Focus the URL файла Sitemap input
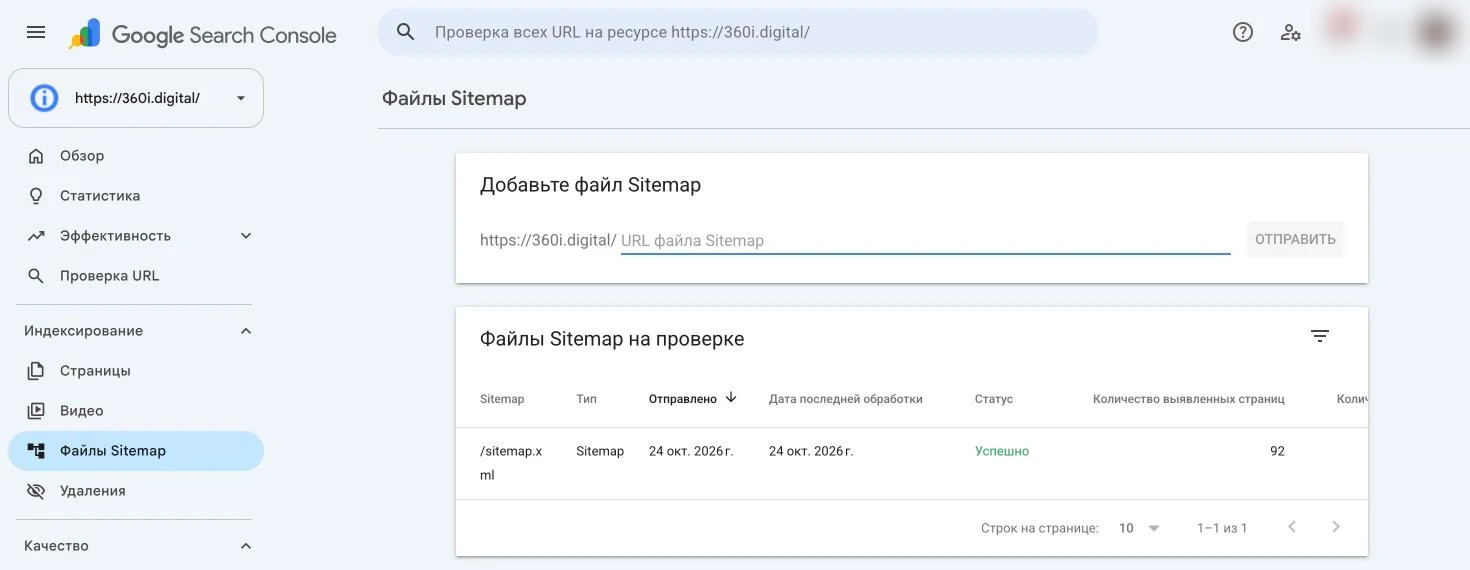Screen dimensions: 1470x570 coord(925,240)
